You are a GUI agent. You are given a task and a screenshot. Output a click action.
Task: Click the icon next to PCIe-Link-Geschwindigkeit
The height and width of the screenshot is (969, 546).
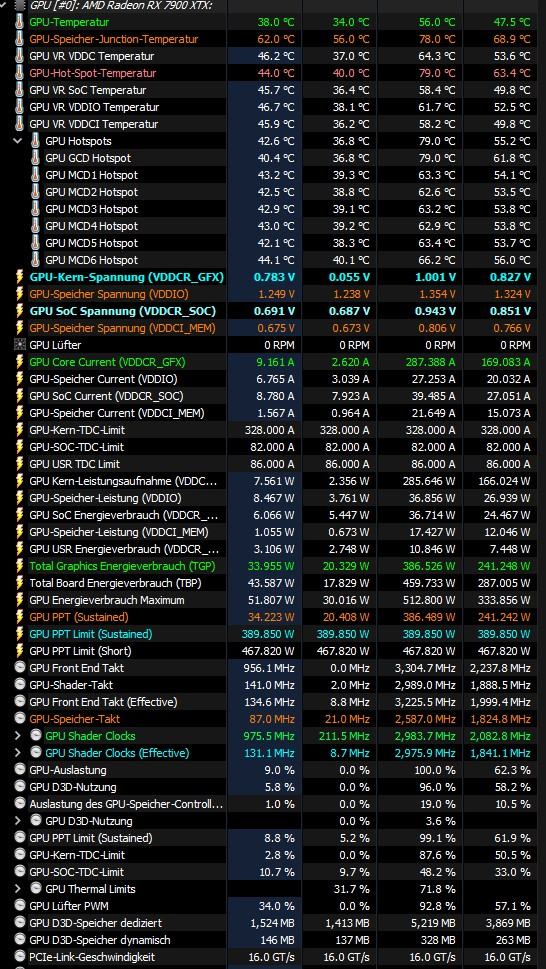point(20,957)
